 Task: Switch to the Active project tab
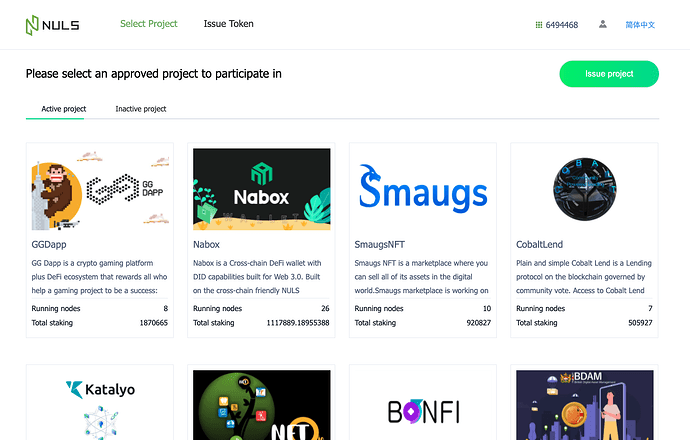point(63,108)
